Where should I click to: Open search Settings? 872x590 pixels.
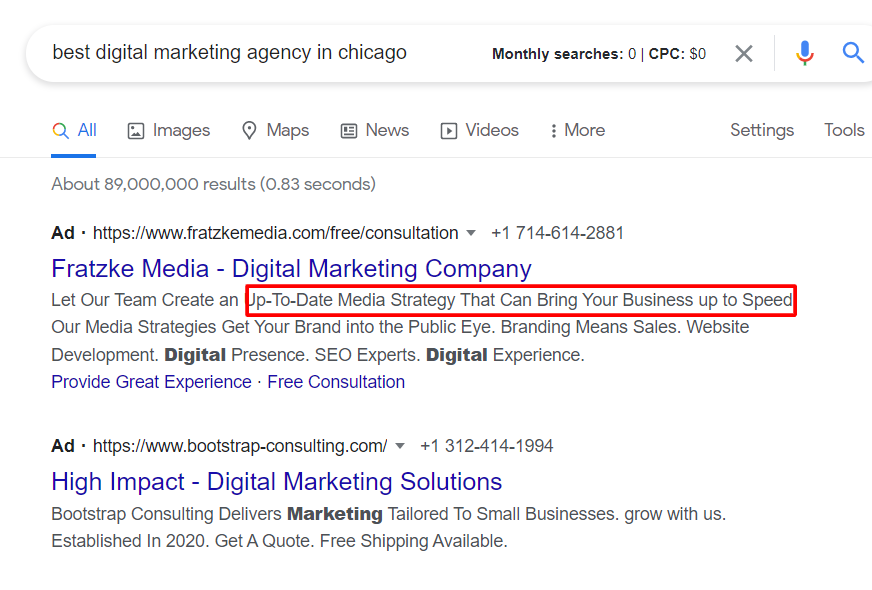[x=762, y=130]
